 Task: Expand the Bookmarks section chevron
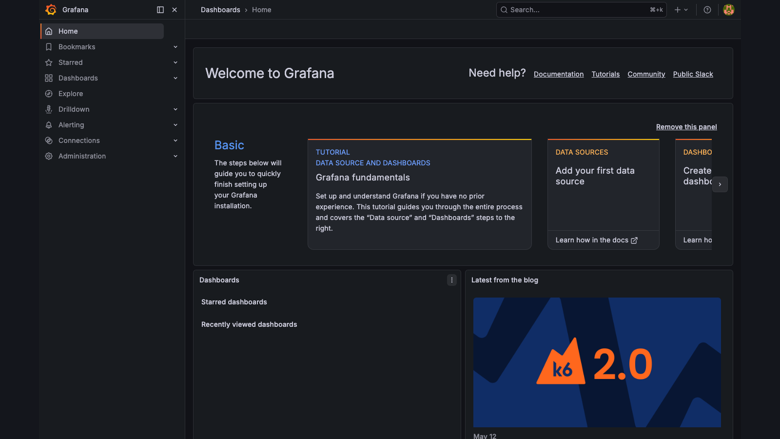[175, 47]
